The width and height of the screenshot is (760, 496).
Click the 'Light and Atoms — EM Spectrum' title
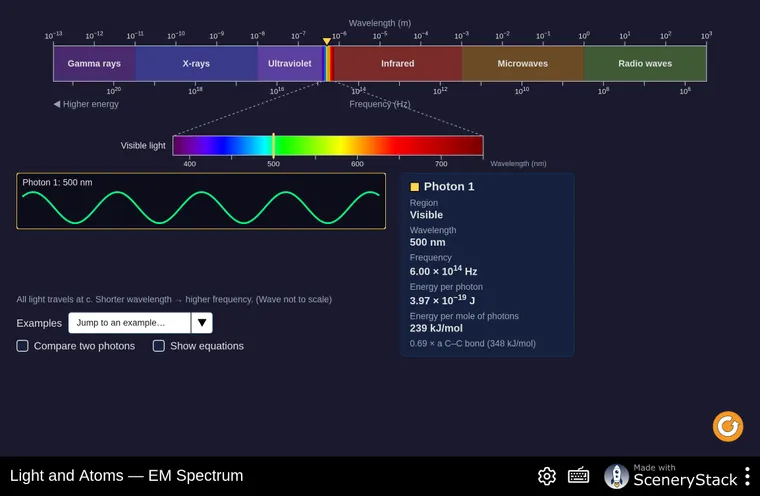[x=127, y=476]
